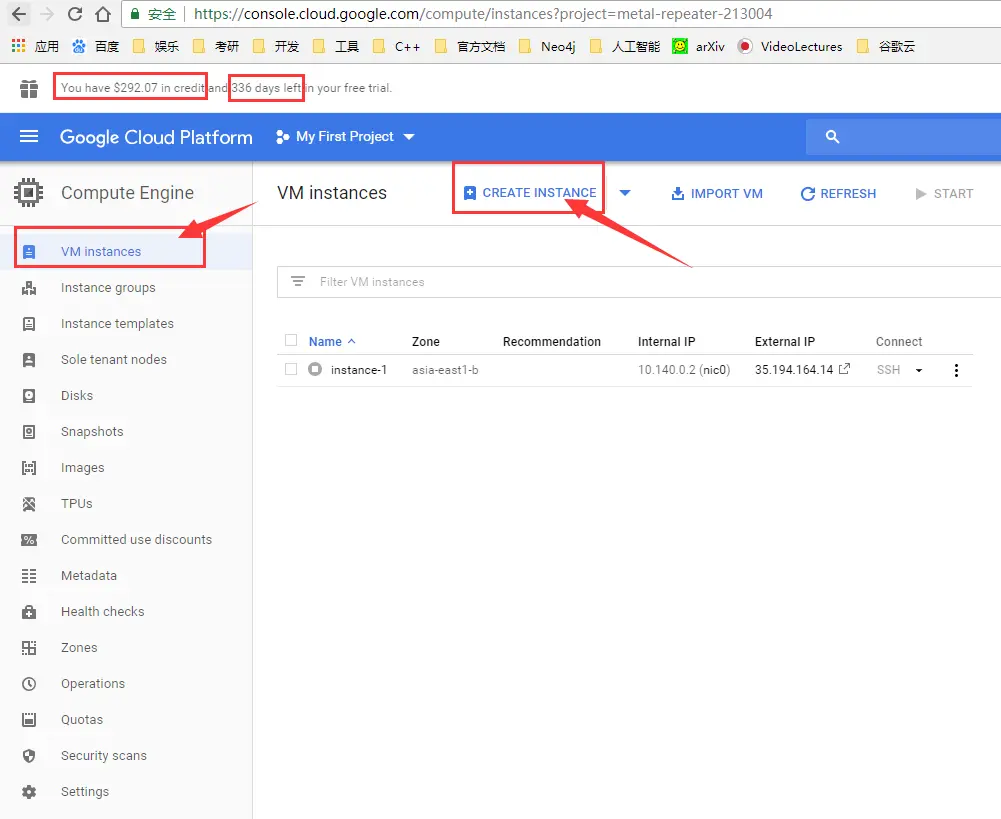1001x819 pixels.
Task: Open the dropdown arrow beside Create Instance
Action: click(x=625, y=193)
